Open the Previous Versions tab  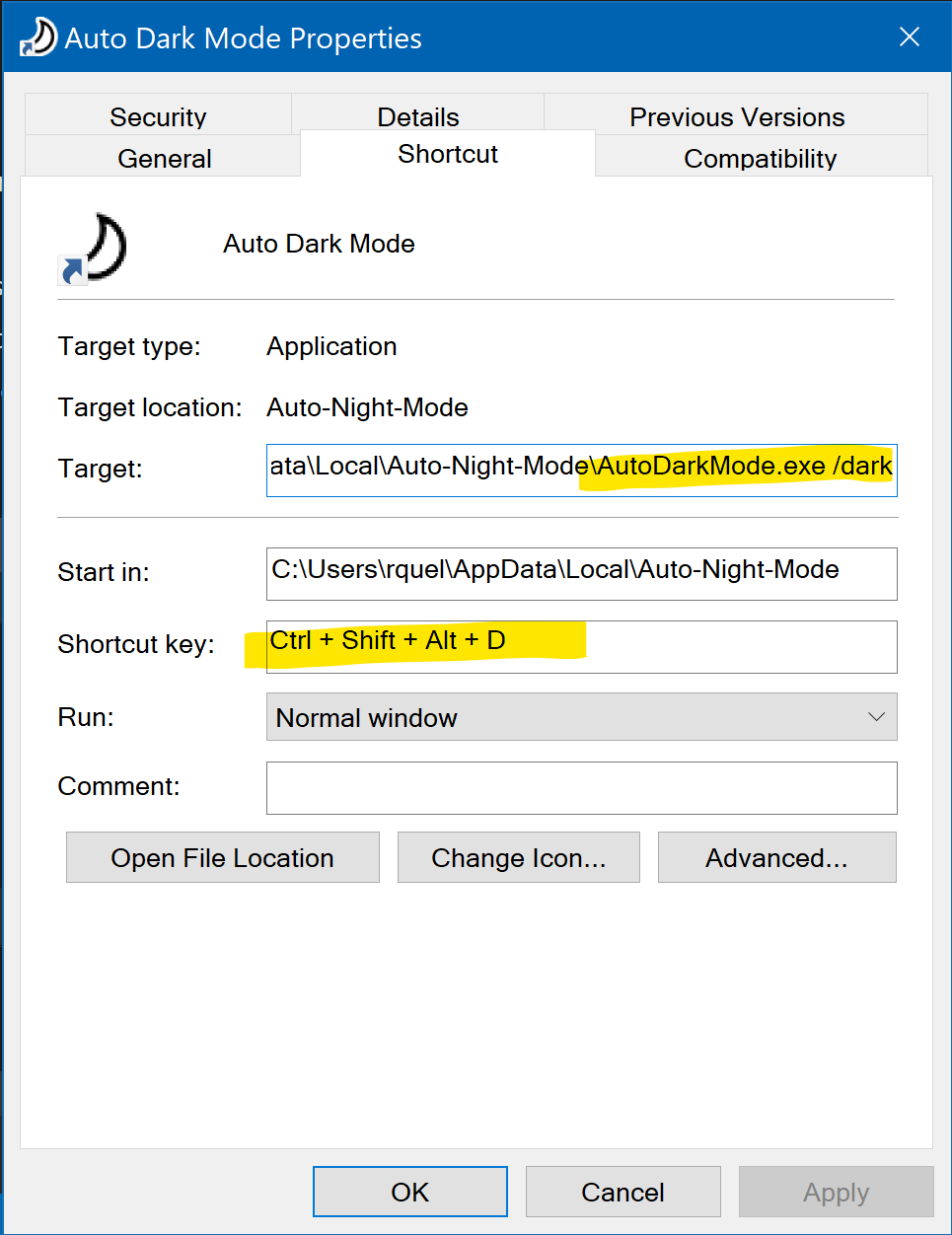pyautogui.click(x=737, y=116)
